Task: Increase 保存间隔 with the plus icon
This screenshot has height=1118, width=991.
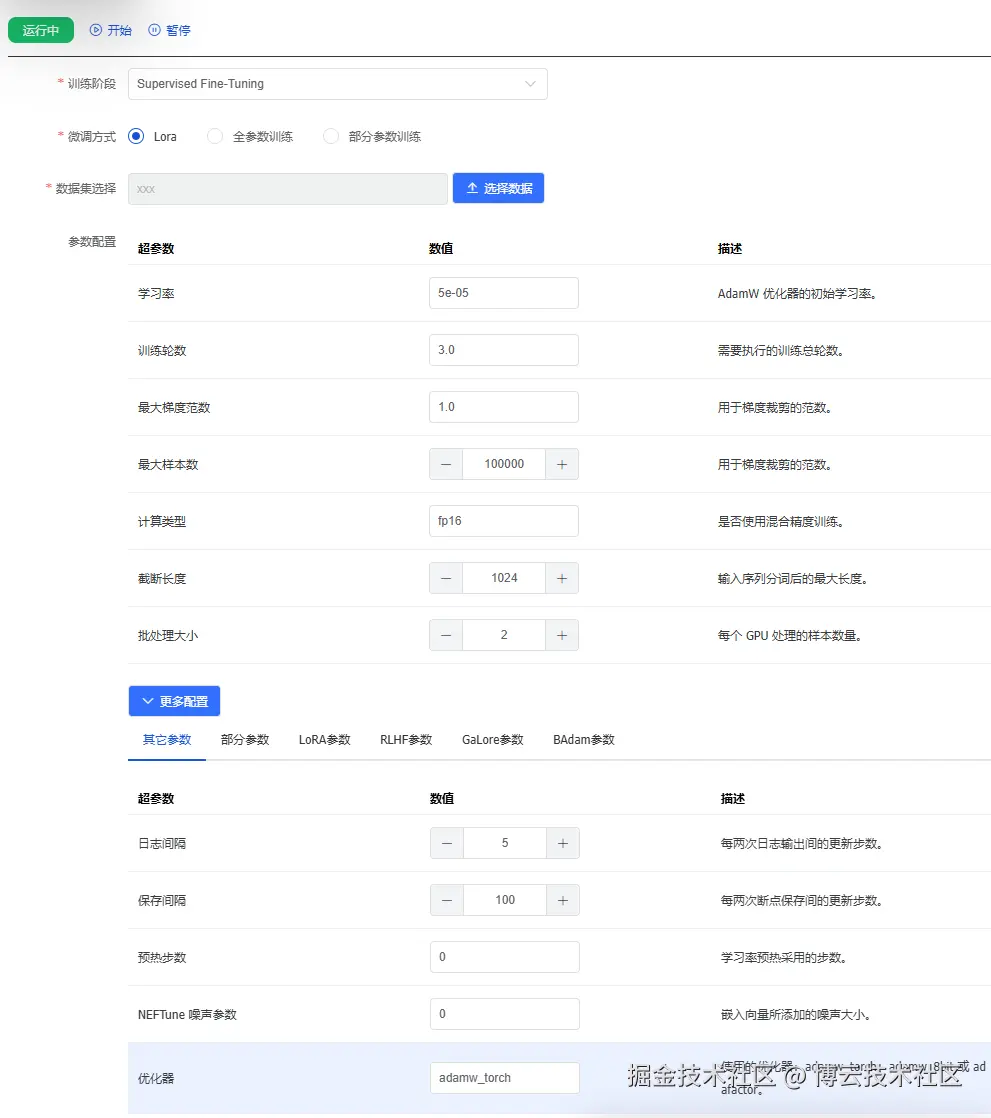Action: tap(563, 901)
